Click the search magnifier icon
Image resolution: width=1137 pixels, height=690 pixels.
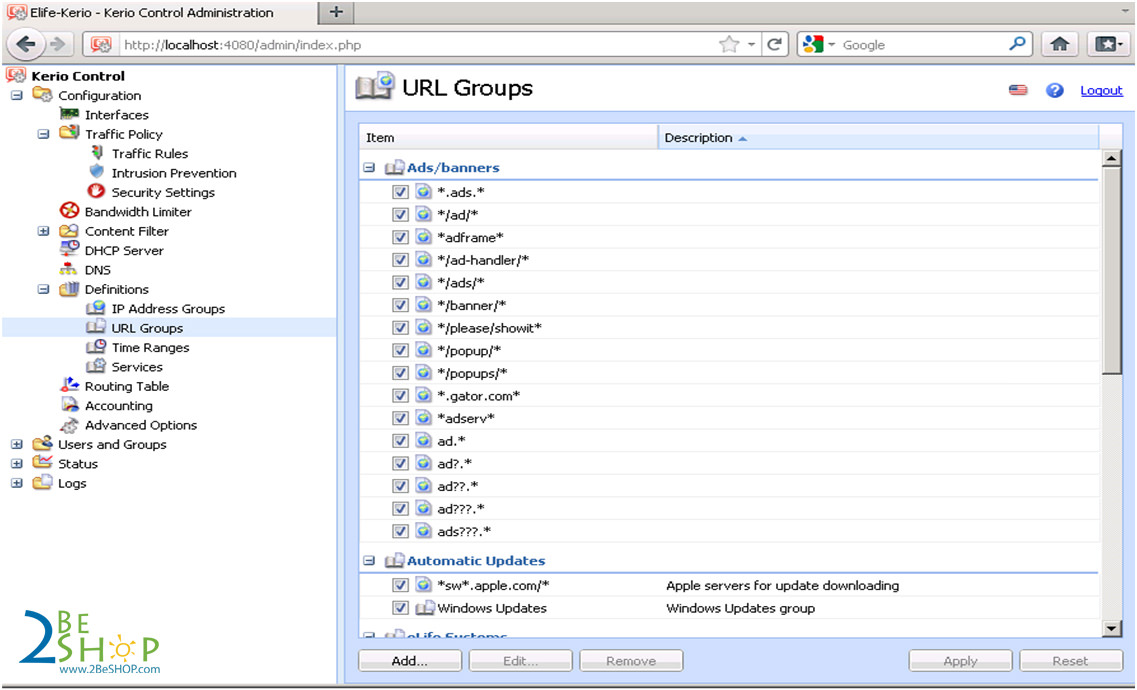click(x=1017, y=43)
